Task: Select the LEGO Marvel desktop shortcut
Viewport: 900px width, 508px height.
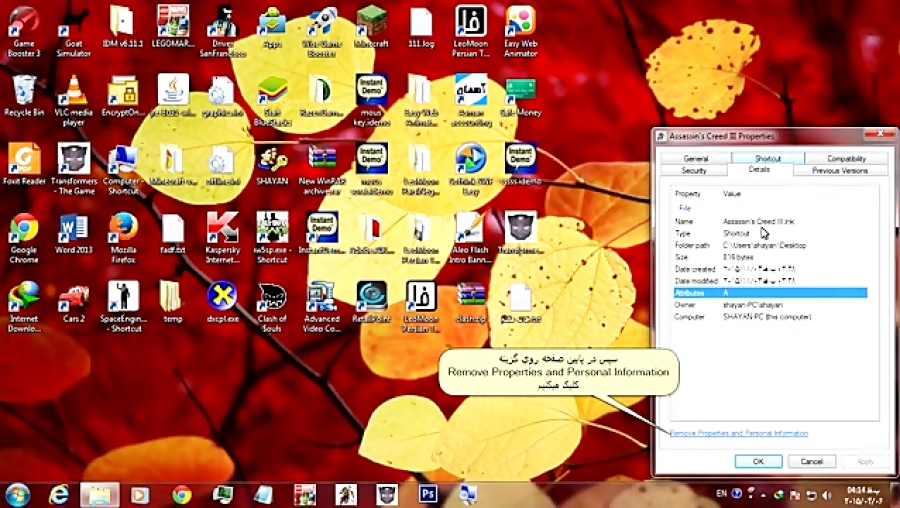Action: [x=172, y=27]
